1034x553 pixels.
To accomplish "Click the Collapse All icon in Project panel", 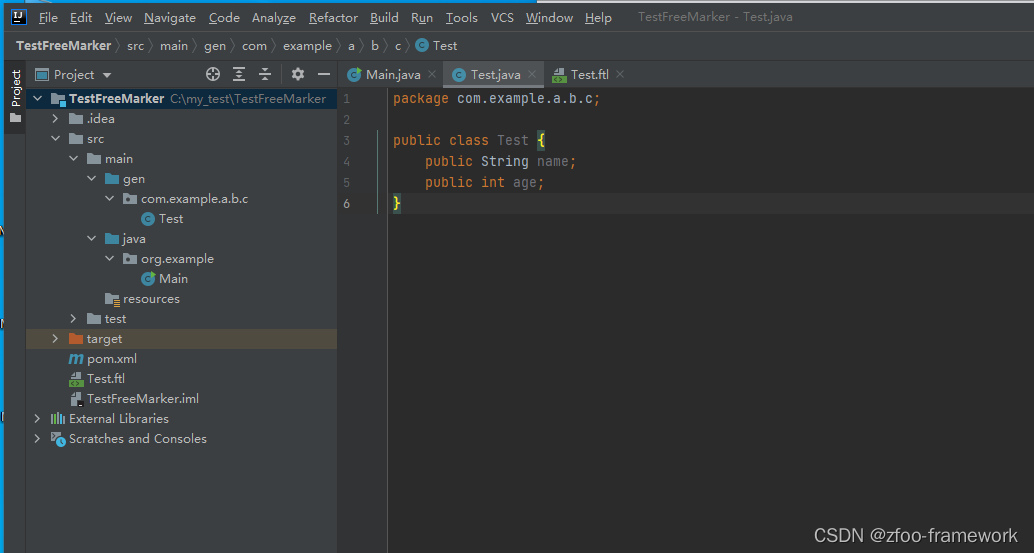I will [x=265, y=74].
